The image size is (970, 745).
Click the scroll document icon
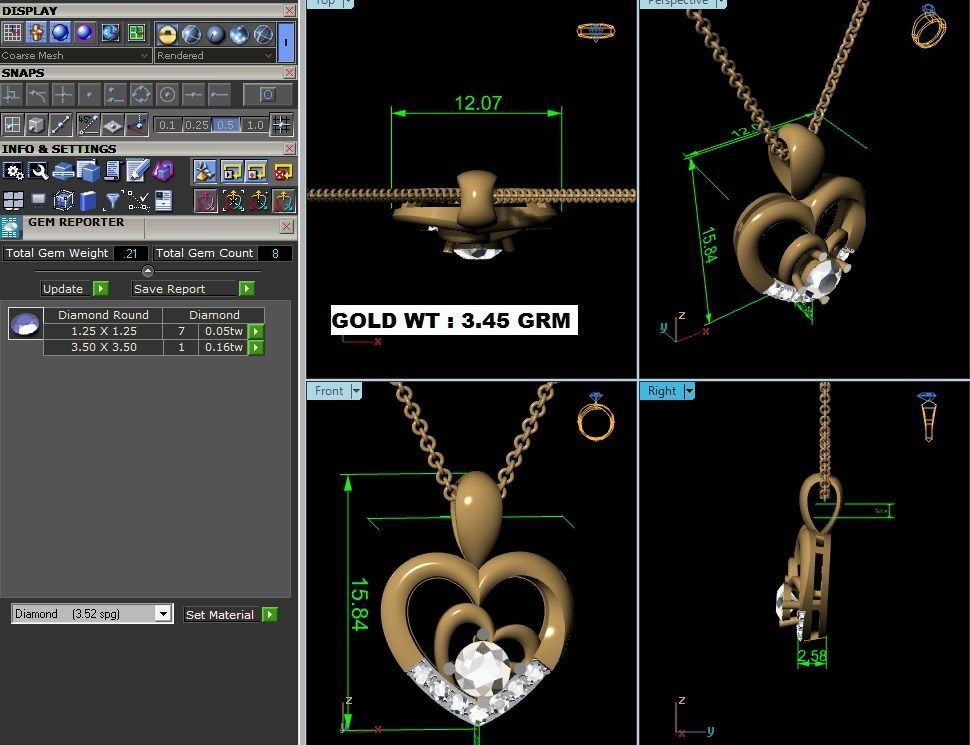coord(113,171)
